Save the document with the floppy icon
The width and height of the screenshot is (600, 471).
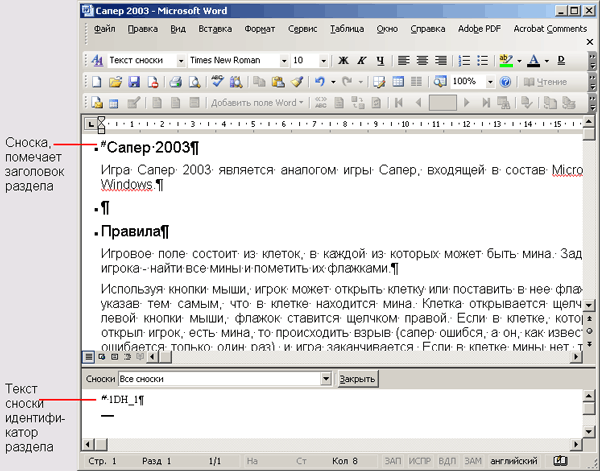(x=134, y=82)
